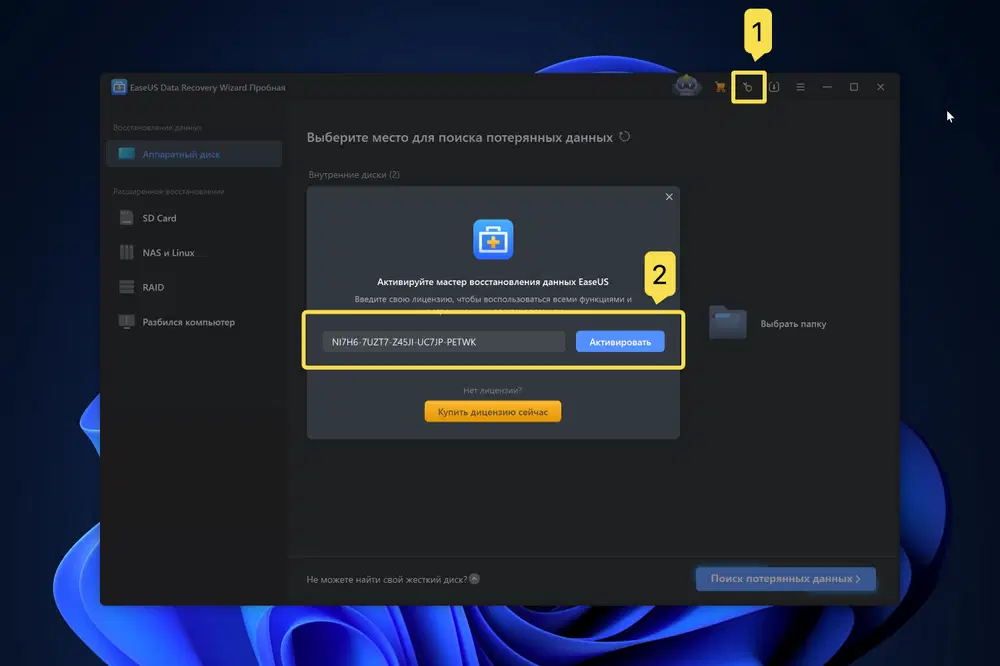Refresh the list of locations to scan
The height and width of the screenshot is (666, 1000).
[x=625, y=136]
